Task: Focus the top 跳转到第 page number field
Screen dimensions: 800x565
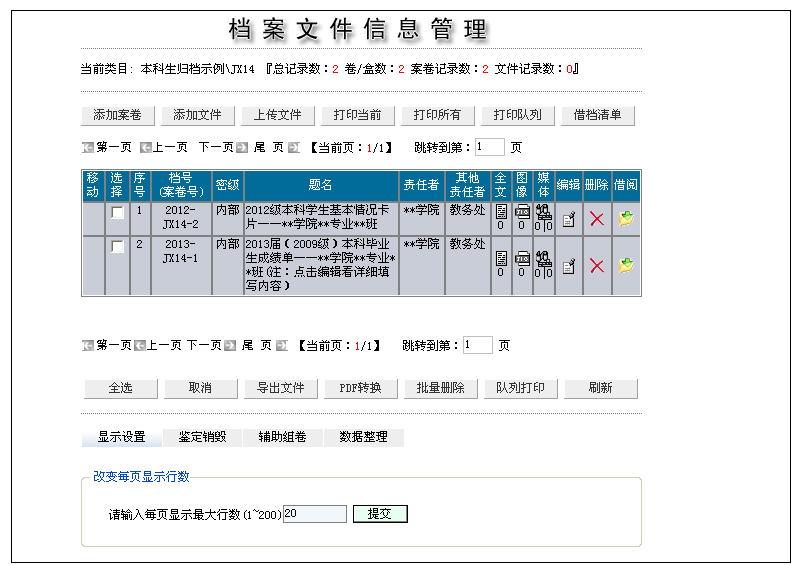Action: point(489,147)
